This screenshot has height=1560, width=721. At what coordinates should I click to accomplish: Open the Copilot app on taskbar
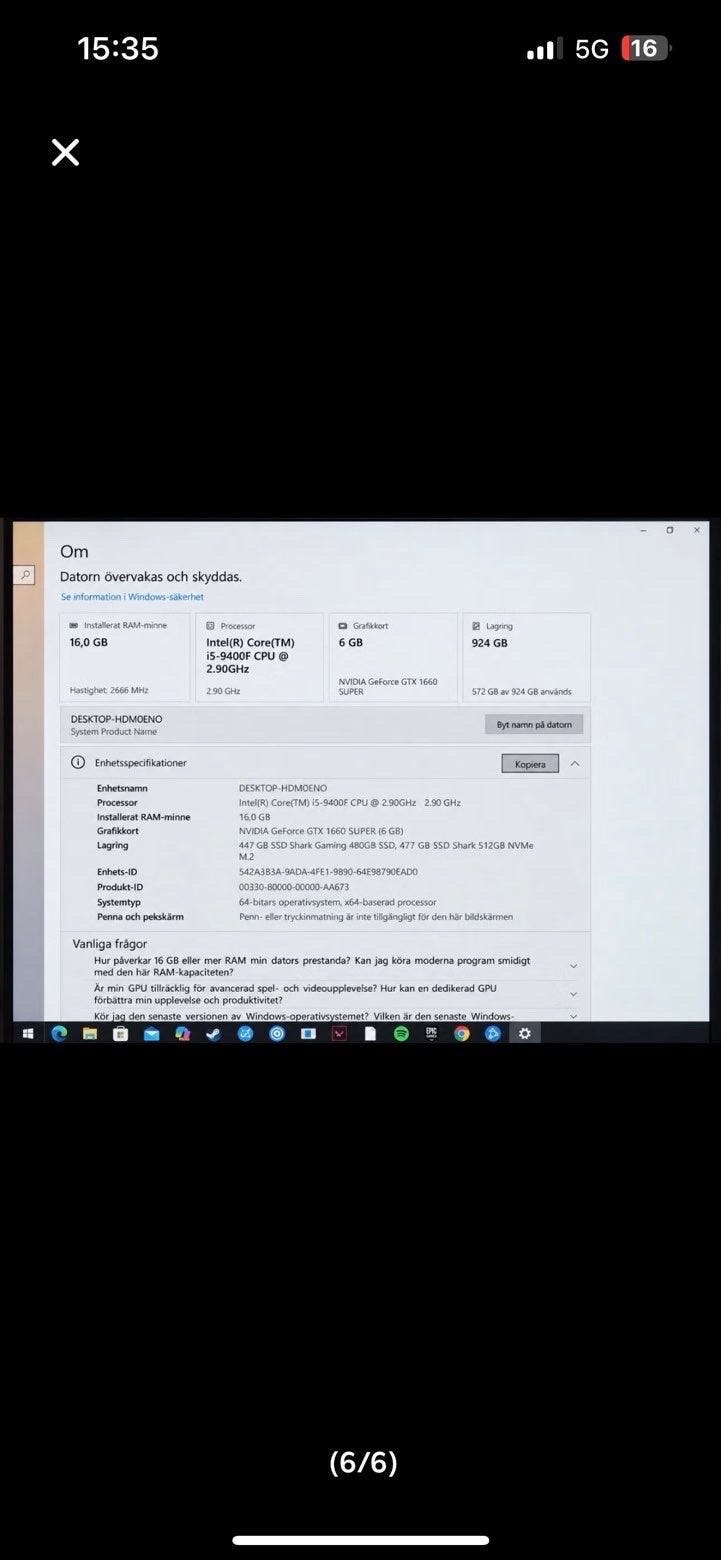182,1034
